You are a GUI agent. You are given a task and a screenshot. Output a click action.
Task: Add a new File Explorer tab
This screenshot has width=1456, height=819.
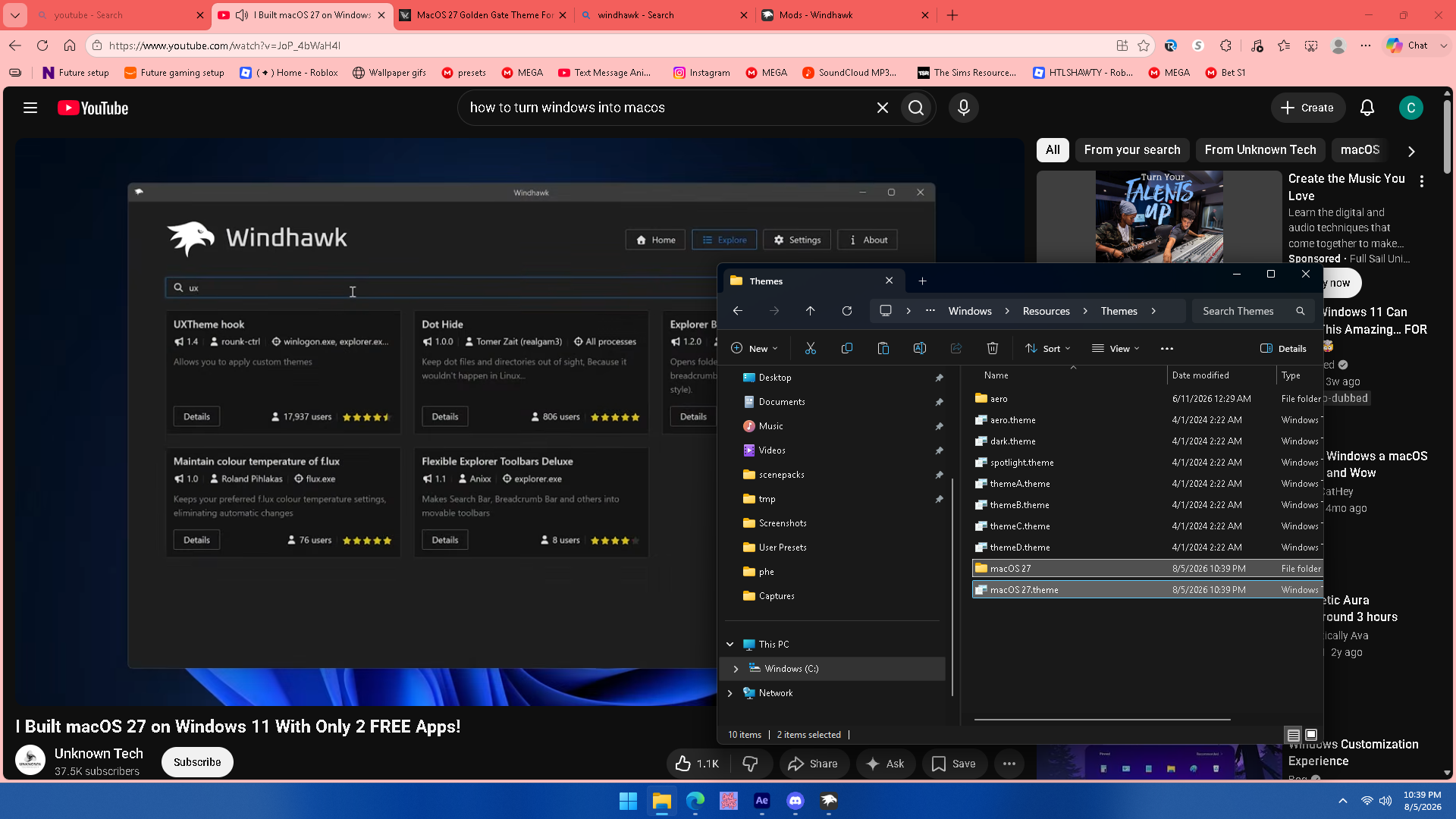[923, 281]
